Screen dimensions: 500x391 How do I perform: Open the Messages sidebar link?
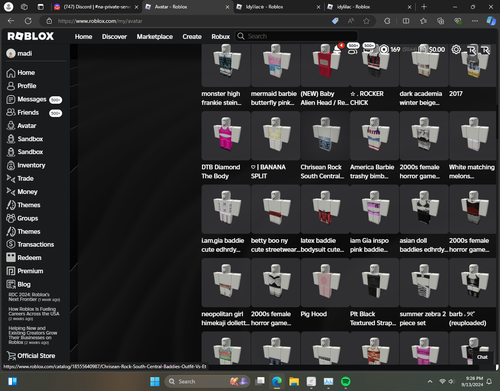pos(32,99)
